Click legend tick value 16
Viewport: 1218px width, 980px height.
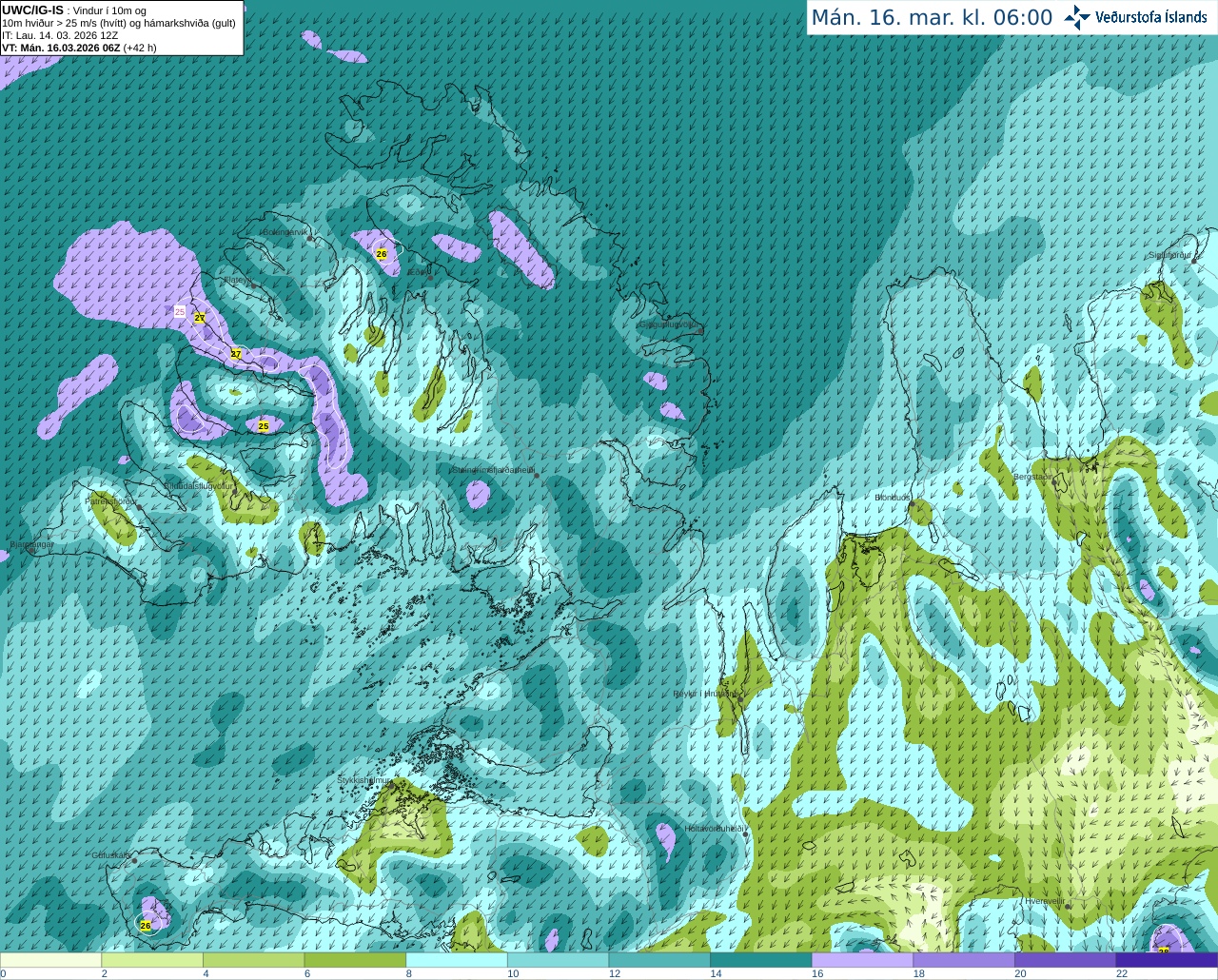coord(817,973)
